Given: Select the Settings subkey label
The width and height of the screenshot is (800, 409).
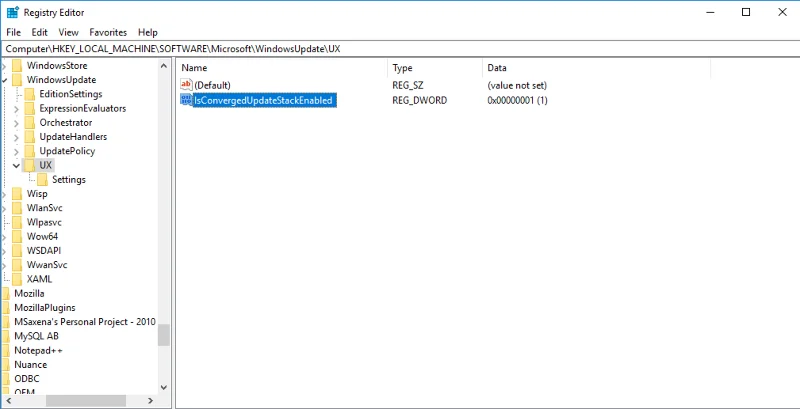Looking at the screenshot, I should 69,180.
